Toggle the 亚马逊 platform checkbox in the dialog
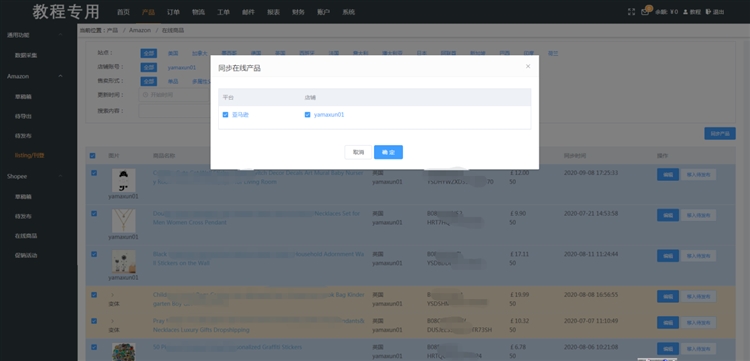The image size is (750, 361). pos(225,115)
